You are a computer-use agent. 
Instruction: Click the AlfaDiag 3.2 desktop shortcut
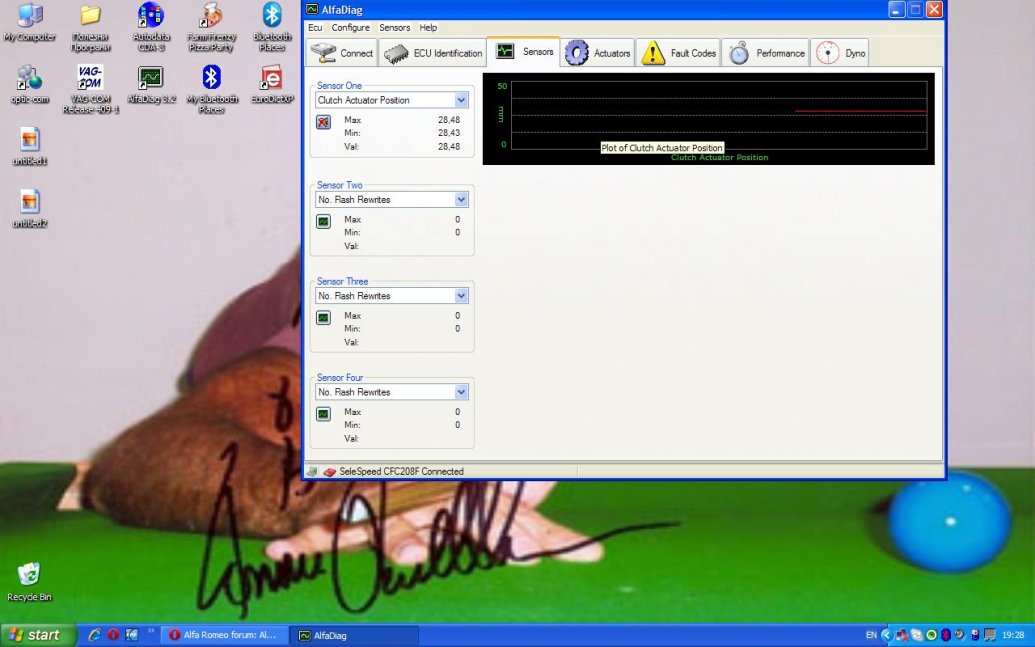tap(151, 86)
